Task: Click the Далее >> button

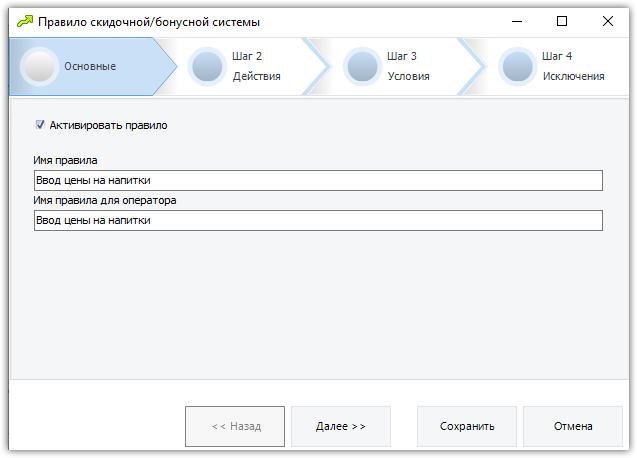Action: 341,426
